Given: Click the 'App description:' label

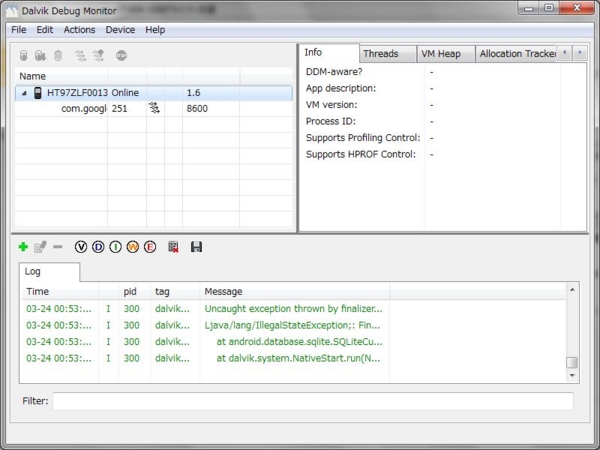Looking at the screenshot, I should 341,88.
